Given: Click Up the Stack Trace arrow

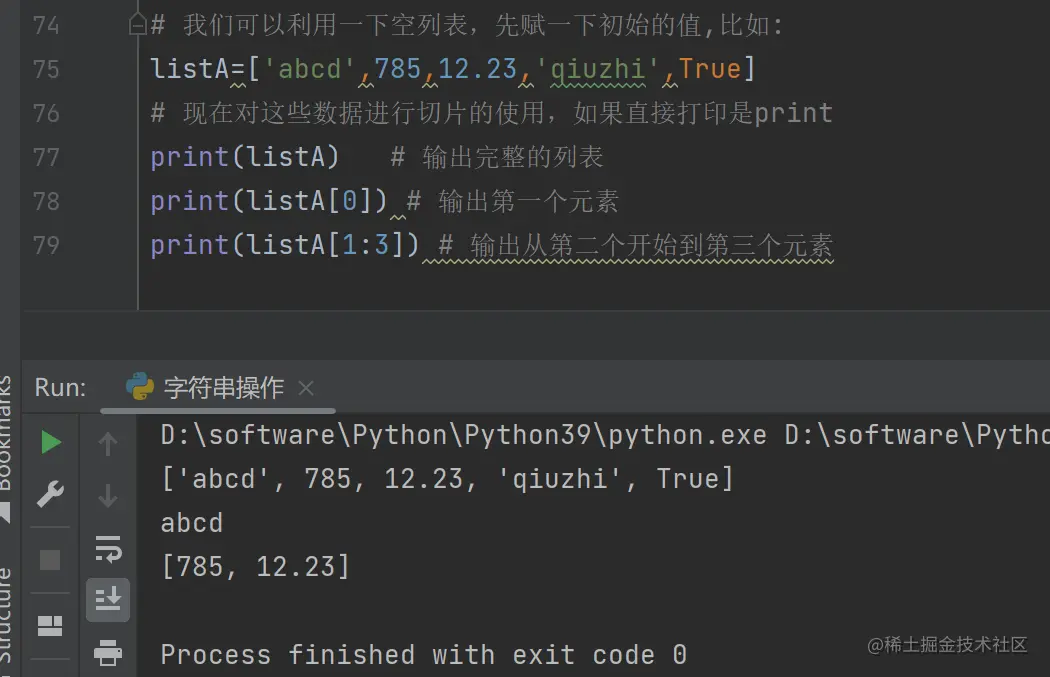Looking at the screenshot, I should click(107, 443).
